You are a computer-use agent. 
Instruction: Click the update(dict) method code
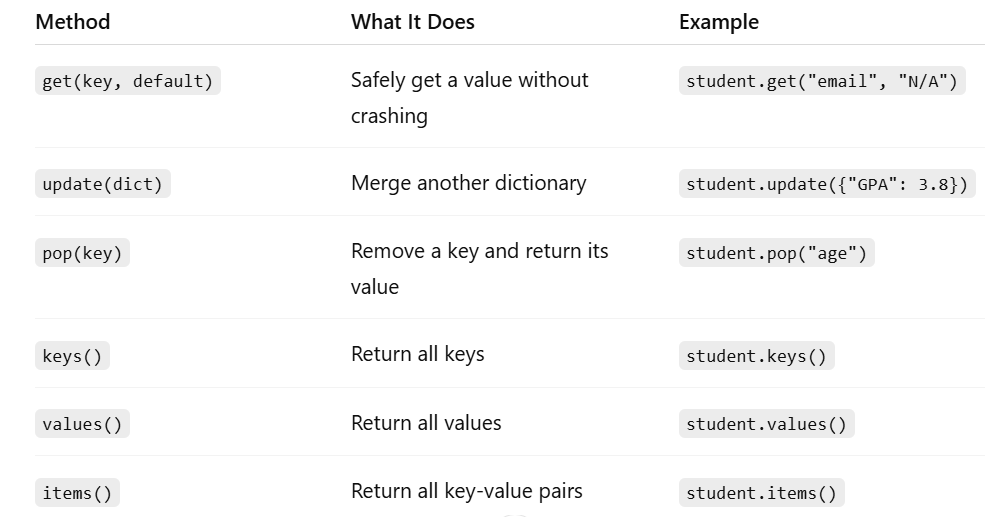tap(102, 184)
